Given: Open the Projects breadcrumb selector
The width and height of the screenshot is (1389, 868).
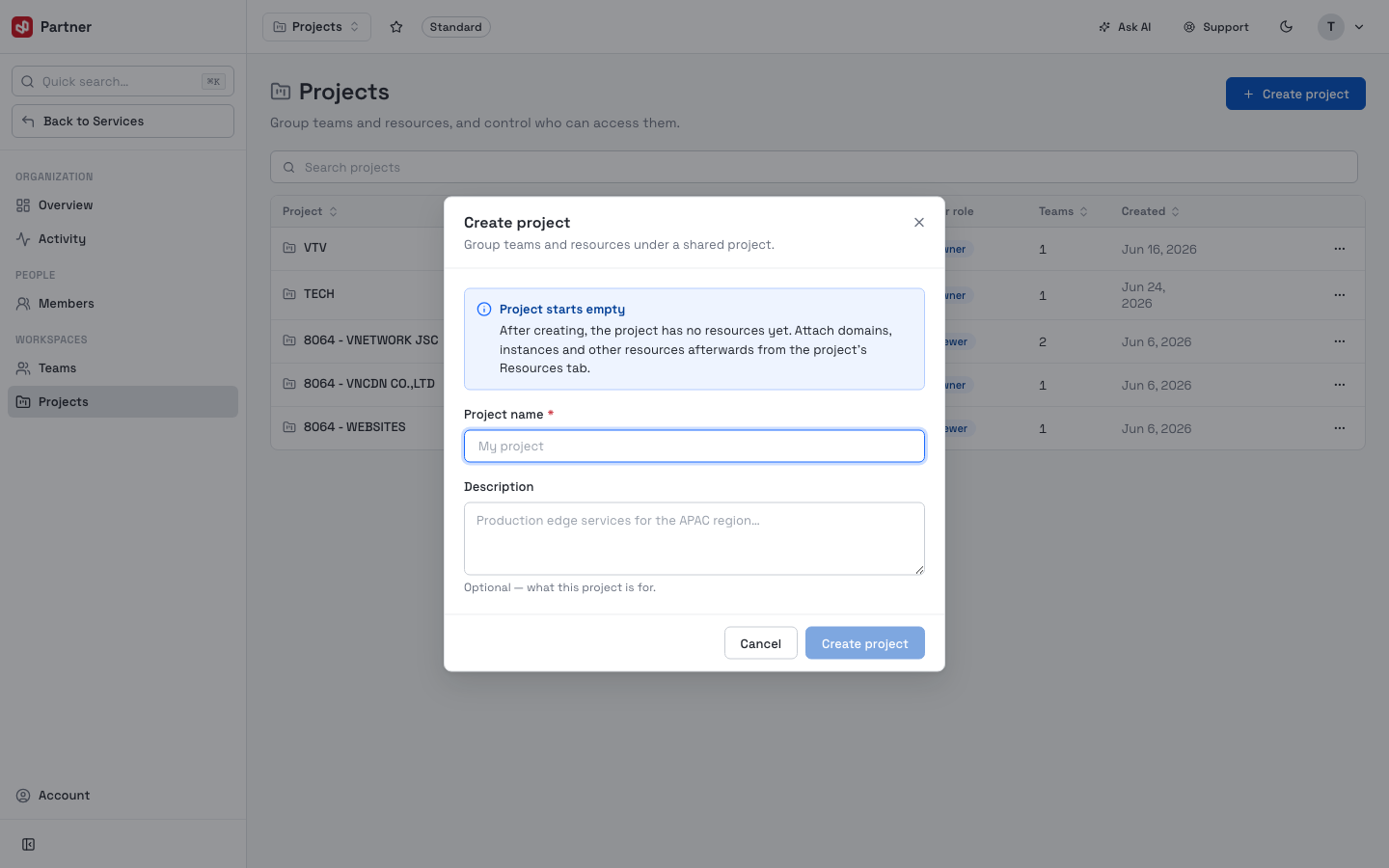Looking at the screenshot, I should pos(316,27).
